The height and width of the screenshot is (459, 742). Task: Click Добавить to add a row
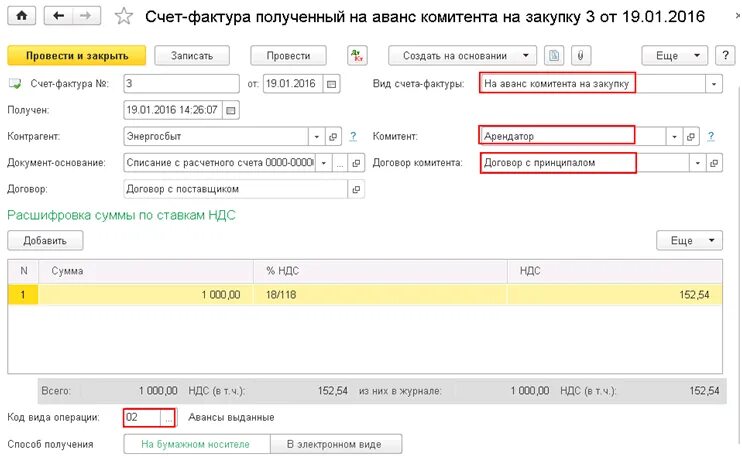pyautogui.click(x=45, y=240)
